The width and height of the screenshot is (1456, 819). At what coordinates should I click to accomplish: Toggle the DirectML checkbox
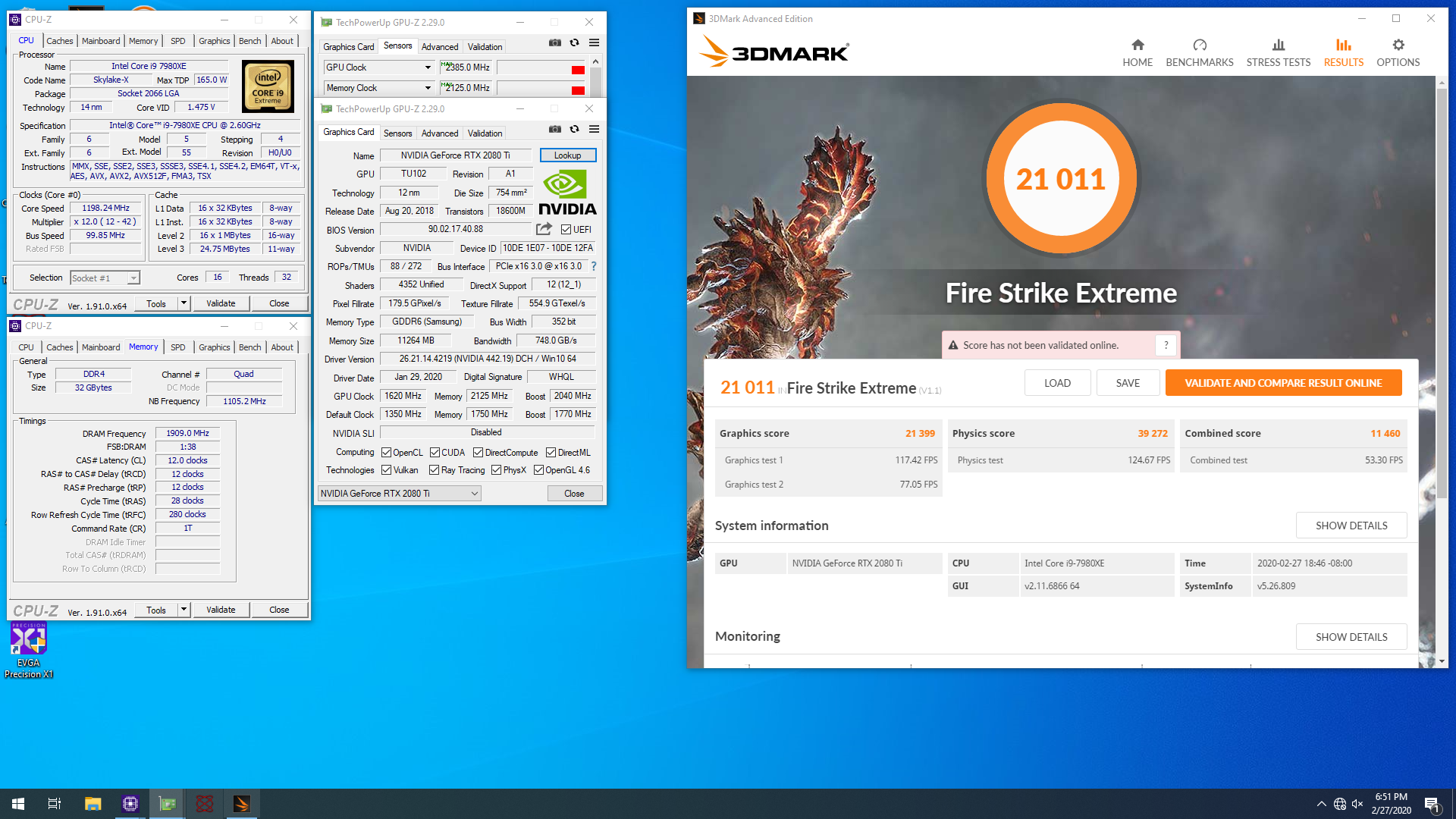pyautogui.click(x=551, y=453)
